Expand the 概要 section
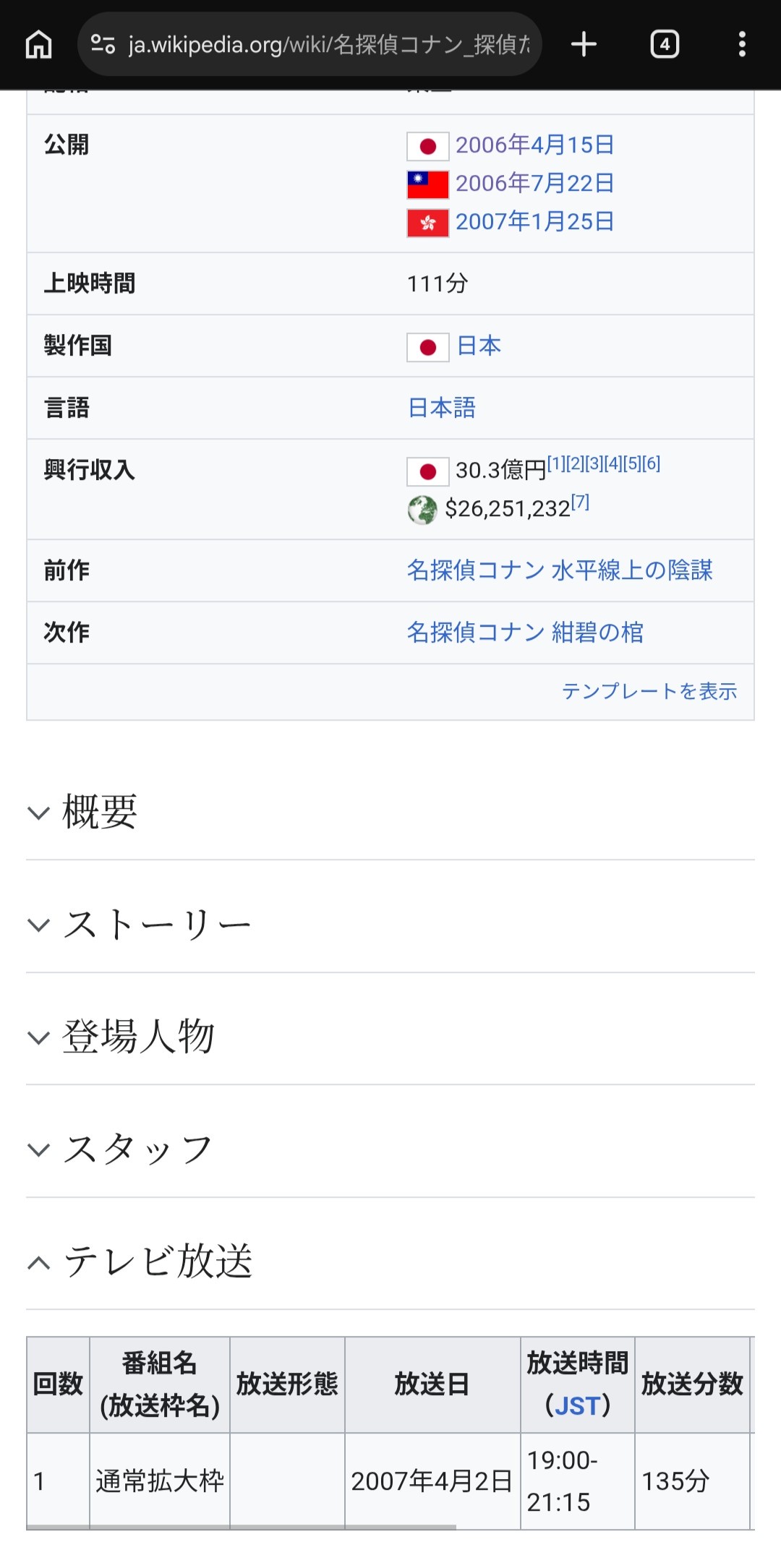 pyautogui.click(x=100, y=812)
